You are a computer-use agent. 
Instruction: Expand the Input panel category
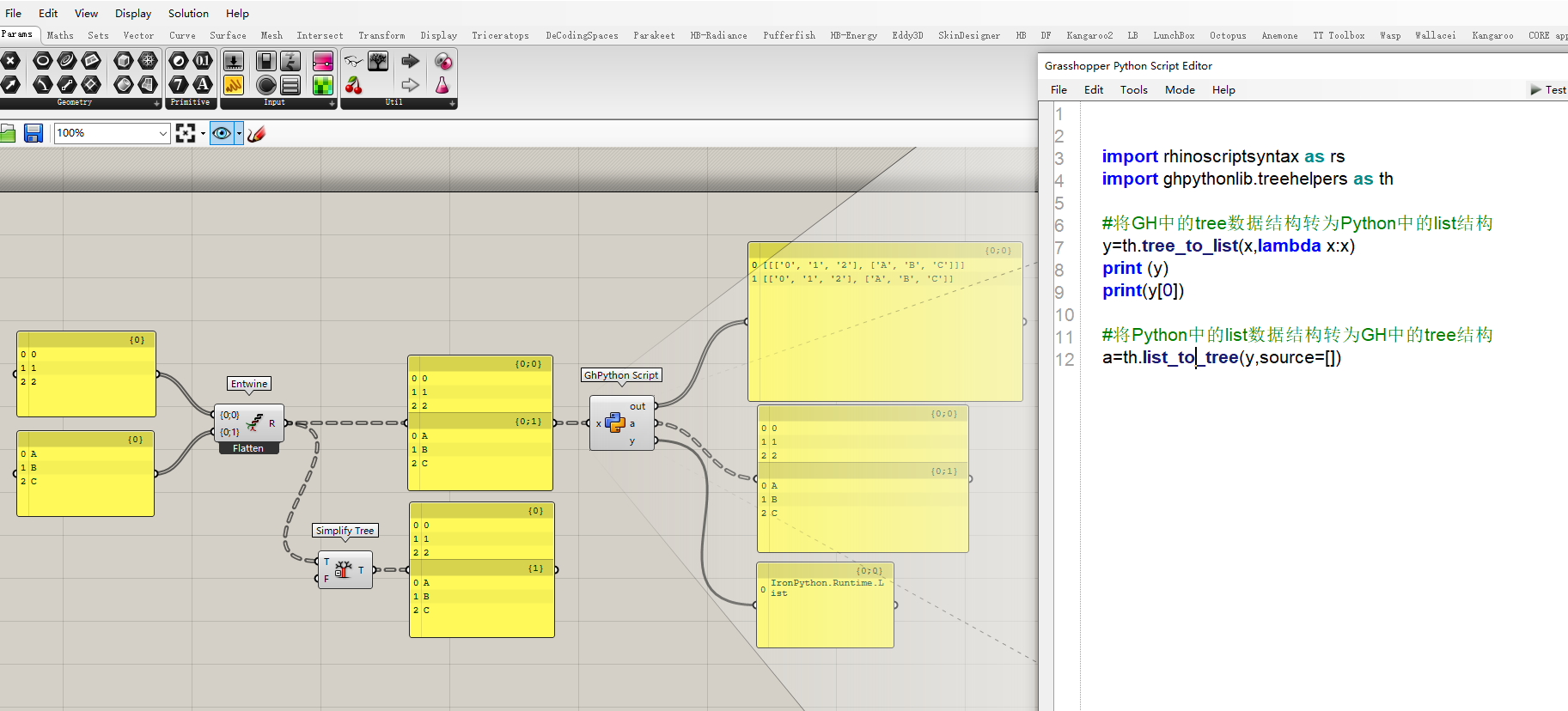(x=333, y=103)
